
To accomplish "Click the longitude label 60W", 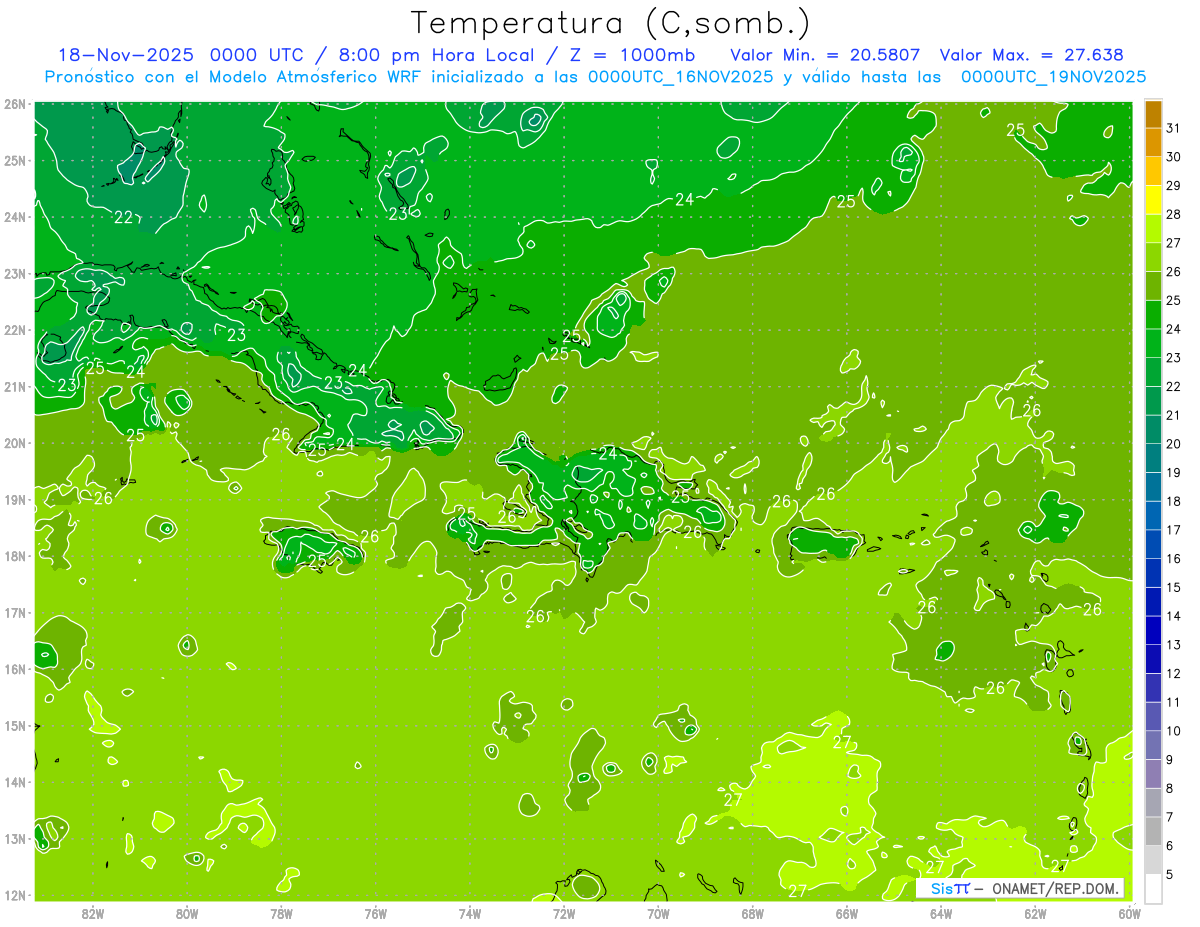I will click(1130, 913).
